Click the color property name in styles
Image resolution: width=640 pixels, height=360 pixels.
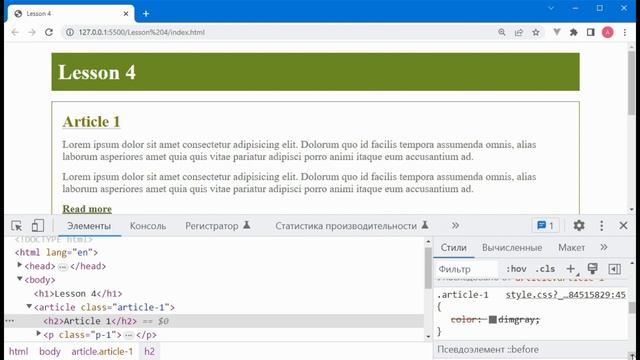(465, 320)
